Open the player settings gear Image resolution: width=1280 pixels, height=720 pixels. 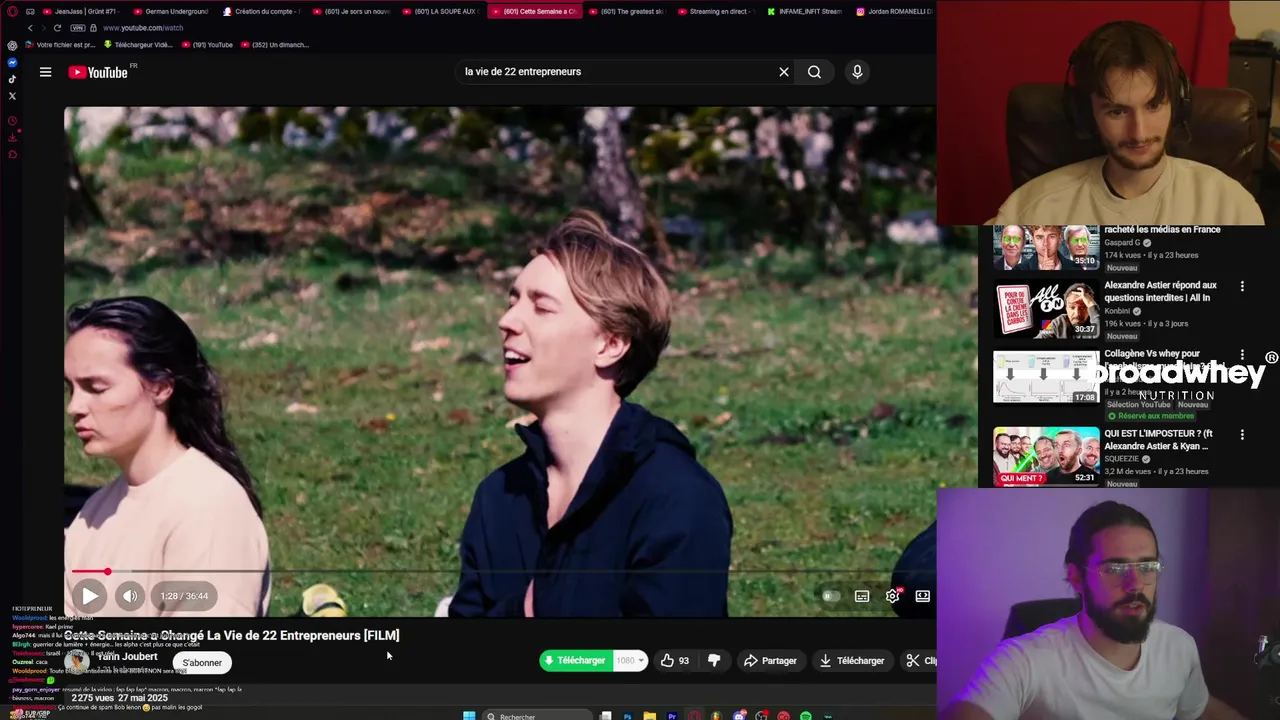pos(893,596)
